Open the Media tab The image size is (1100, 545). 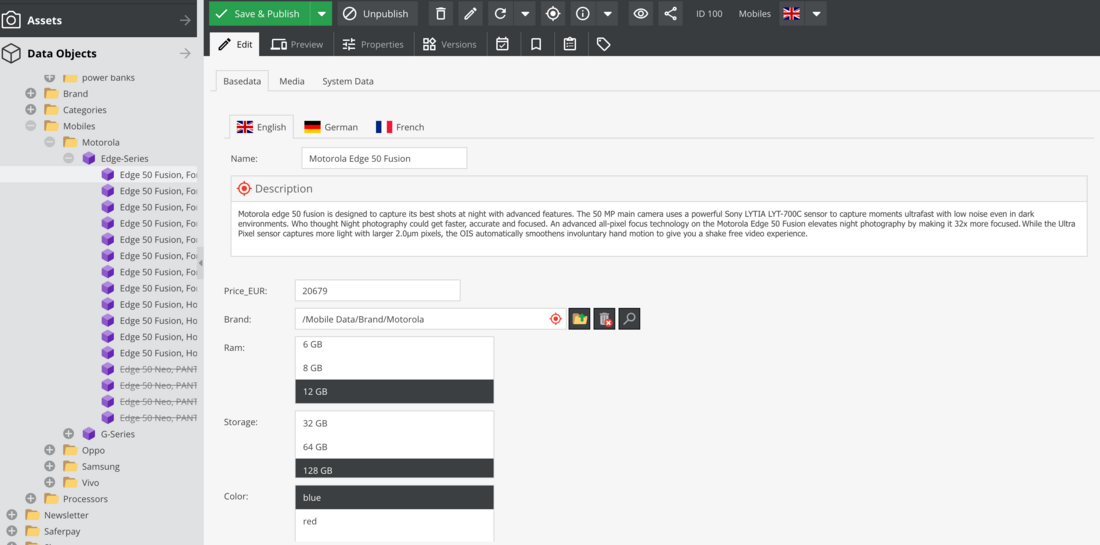point(292,81)
